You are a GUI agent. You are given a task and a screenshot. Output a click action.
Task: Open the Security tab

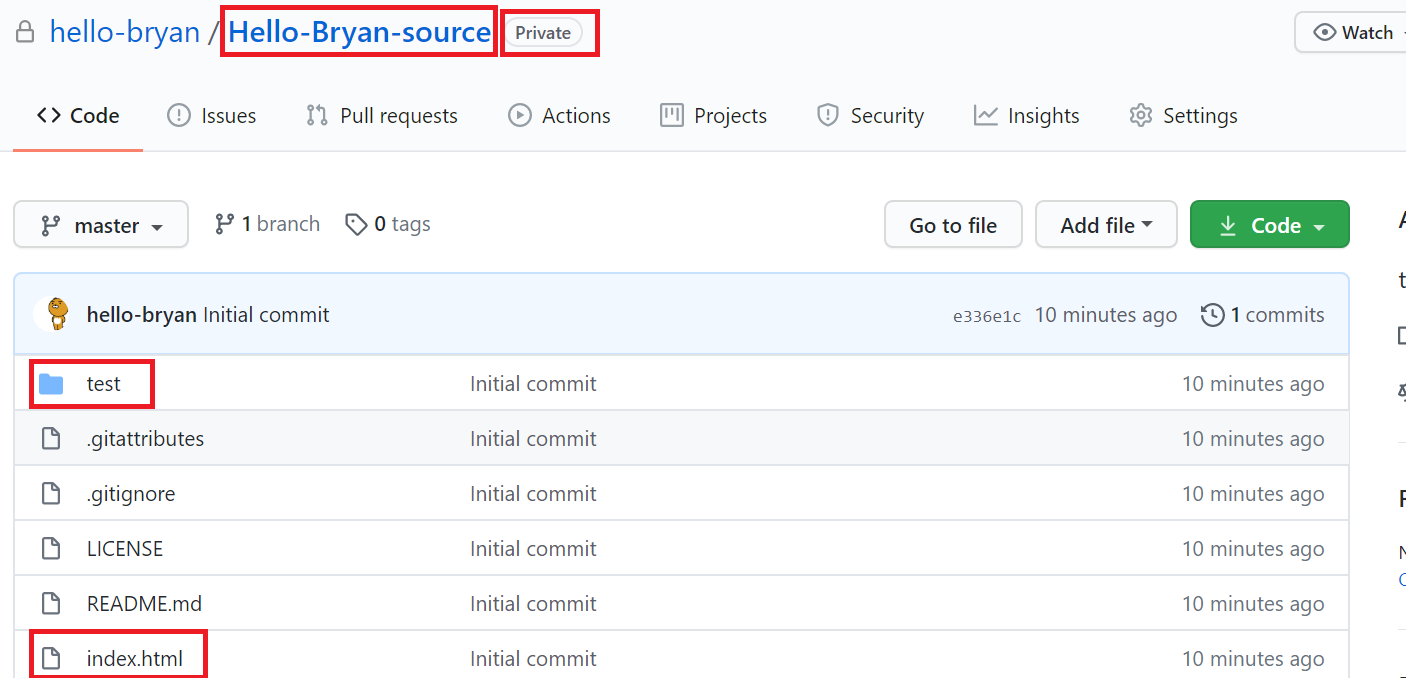point(870,116)
